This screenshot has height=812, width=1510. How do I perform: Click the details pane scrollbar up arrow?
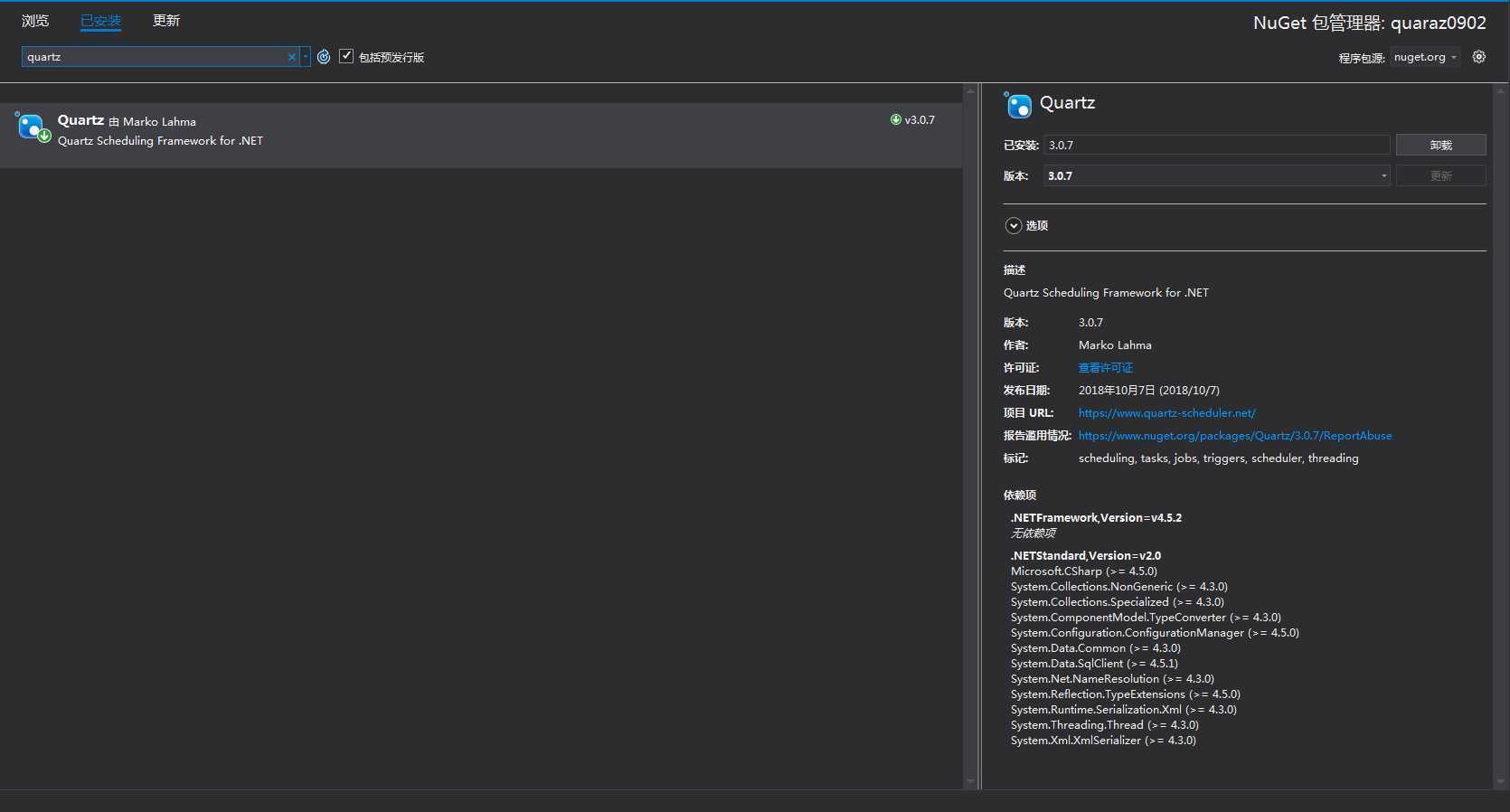tap(1501, 90)
